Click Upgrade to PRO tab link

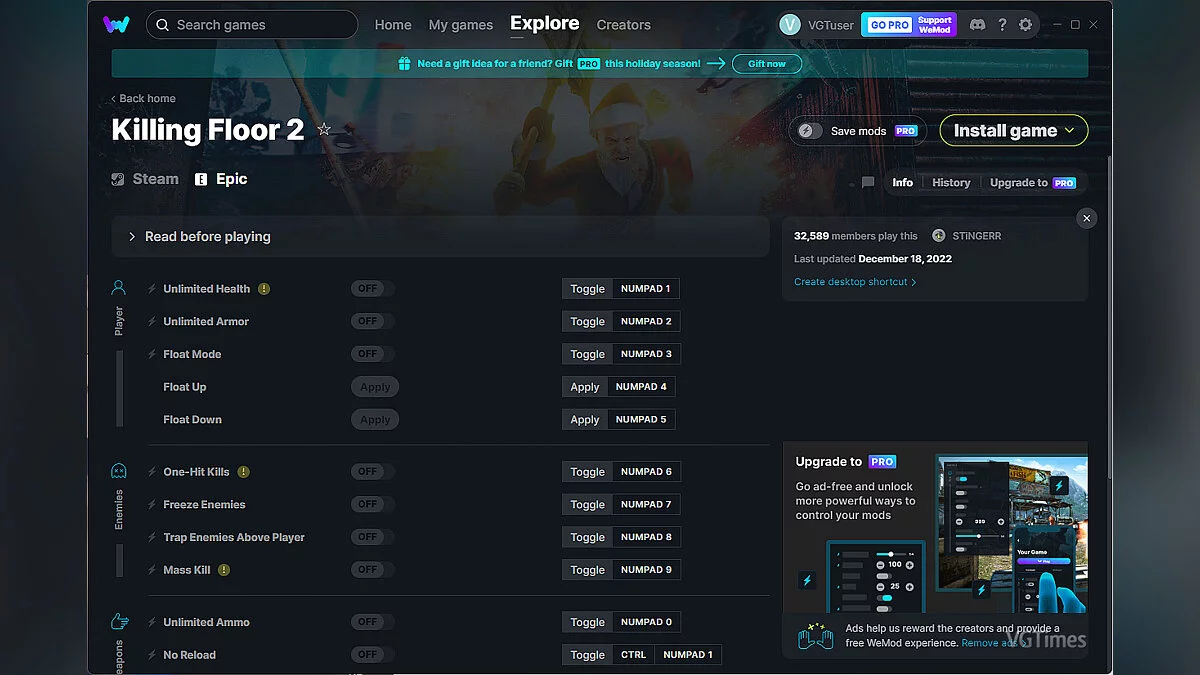pos(1033,183)
